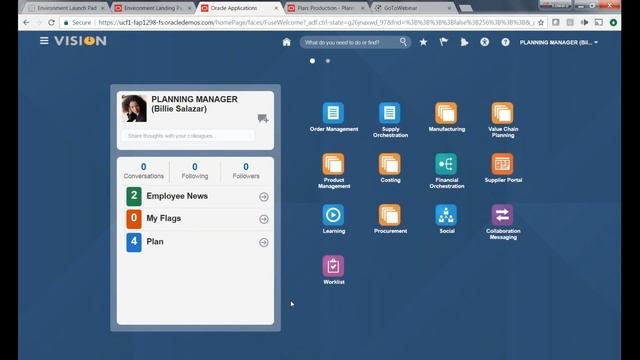Screen dimensions: 640x360
Task: Switch to Oracle Applications browser tab
Action: (239, 8)
